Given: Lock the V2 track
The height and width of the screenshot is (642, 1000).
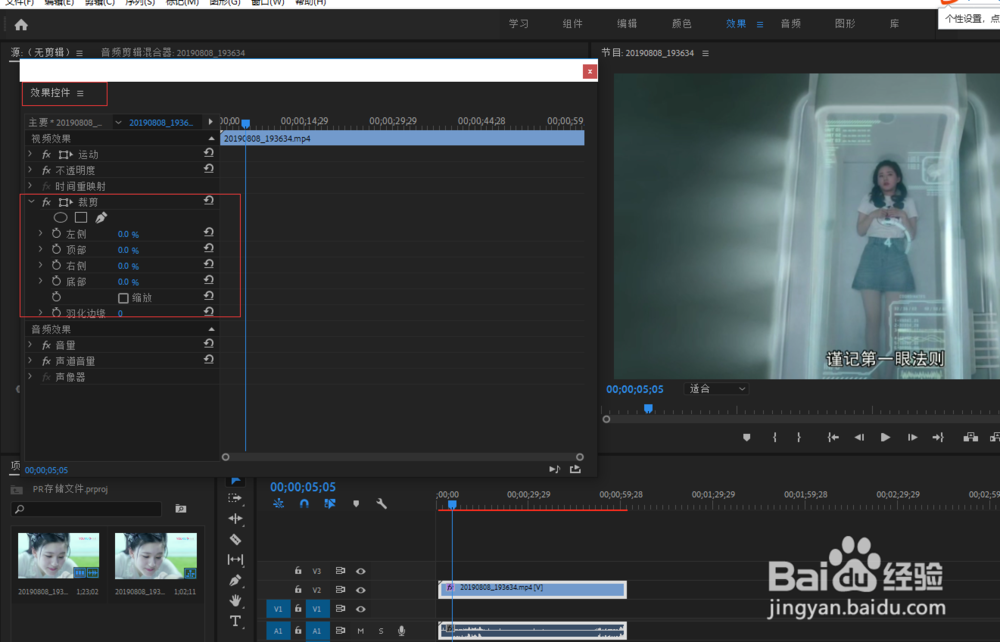Looking at the screenshot, I should [x=298, y=590].
